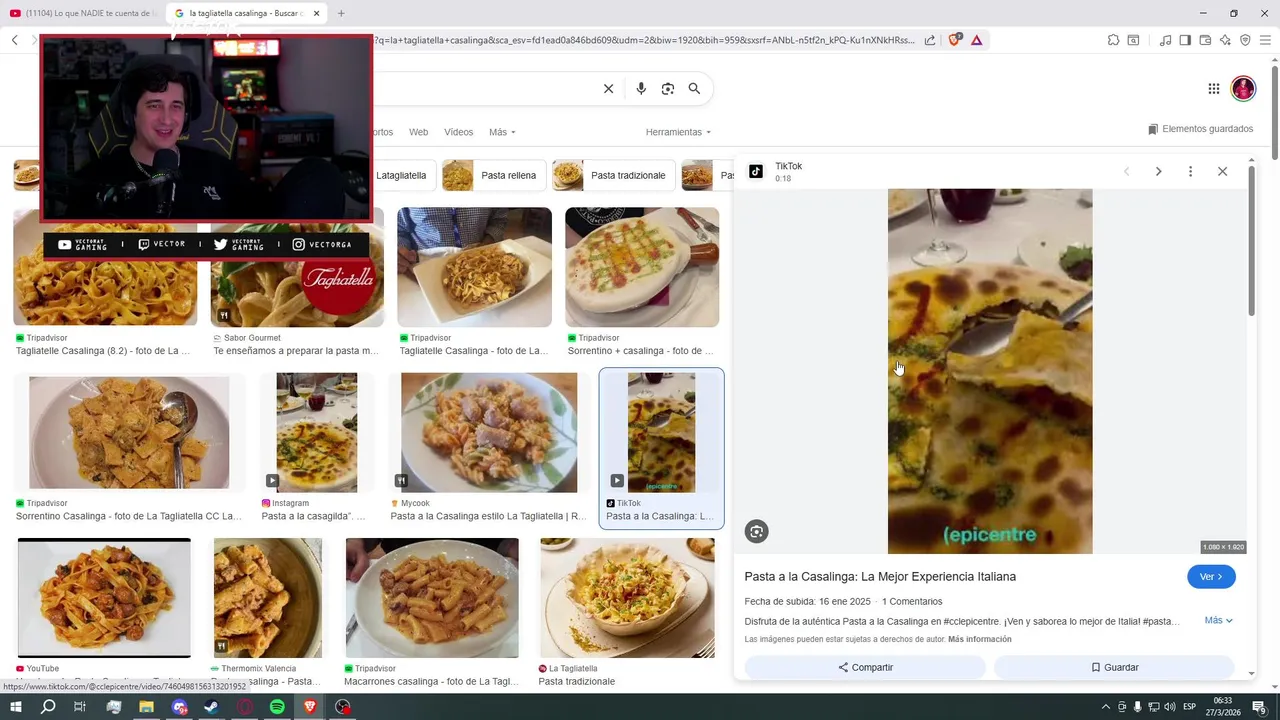The width and height of the screenshot is (1280, 720).
Task: Open Leo AI assistant sparkle icon
Action: [1225, 40]
